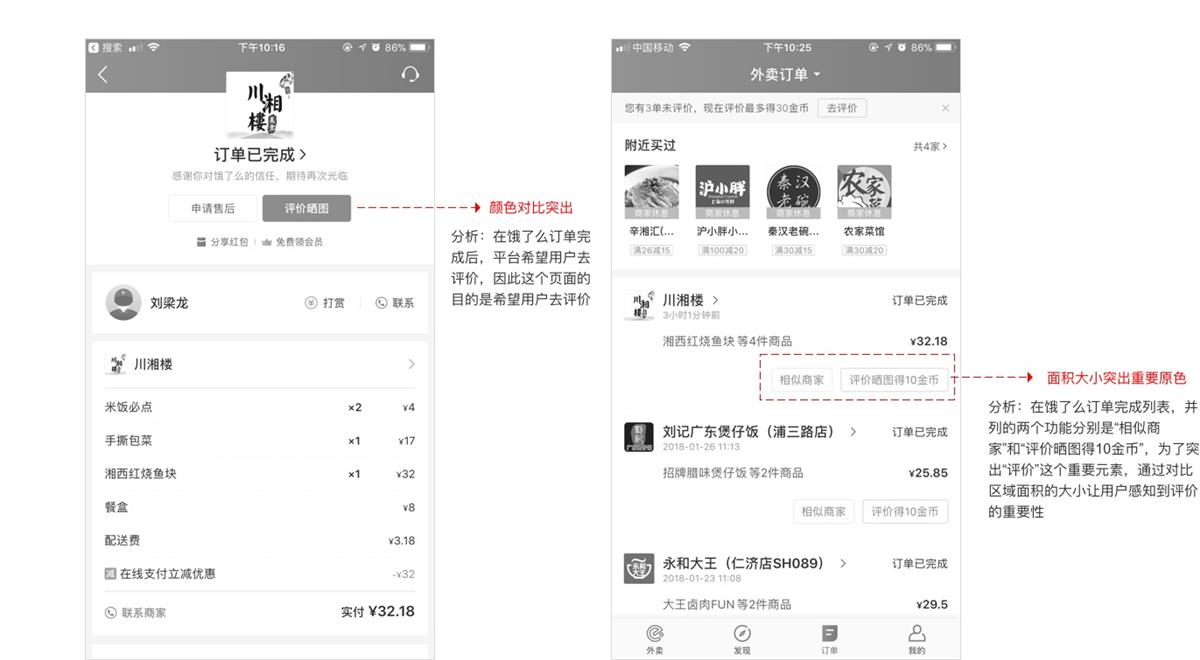Tap the 免费领会员 crown icon

(x=267, y=241)
